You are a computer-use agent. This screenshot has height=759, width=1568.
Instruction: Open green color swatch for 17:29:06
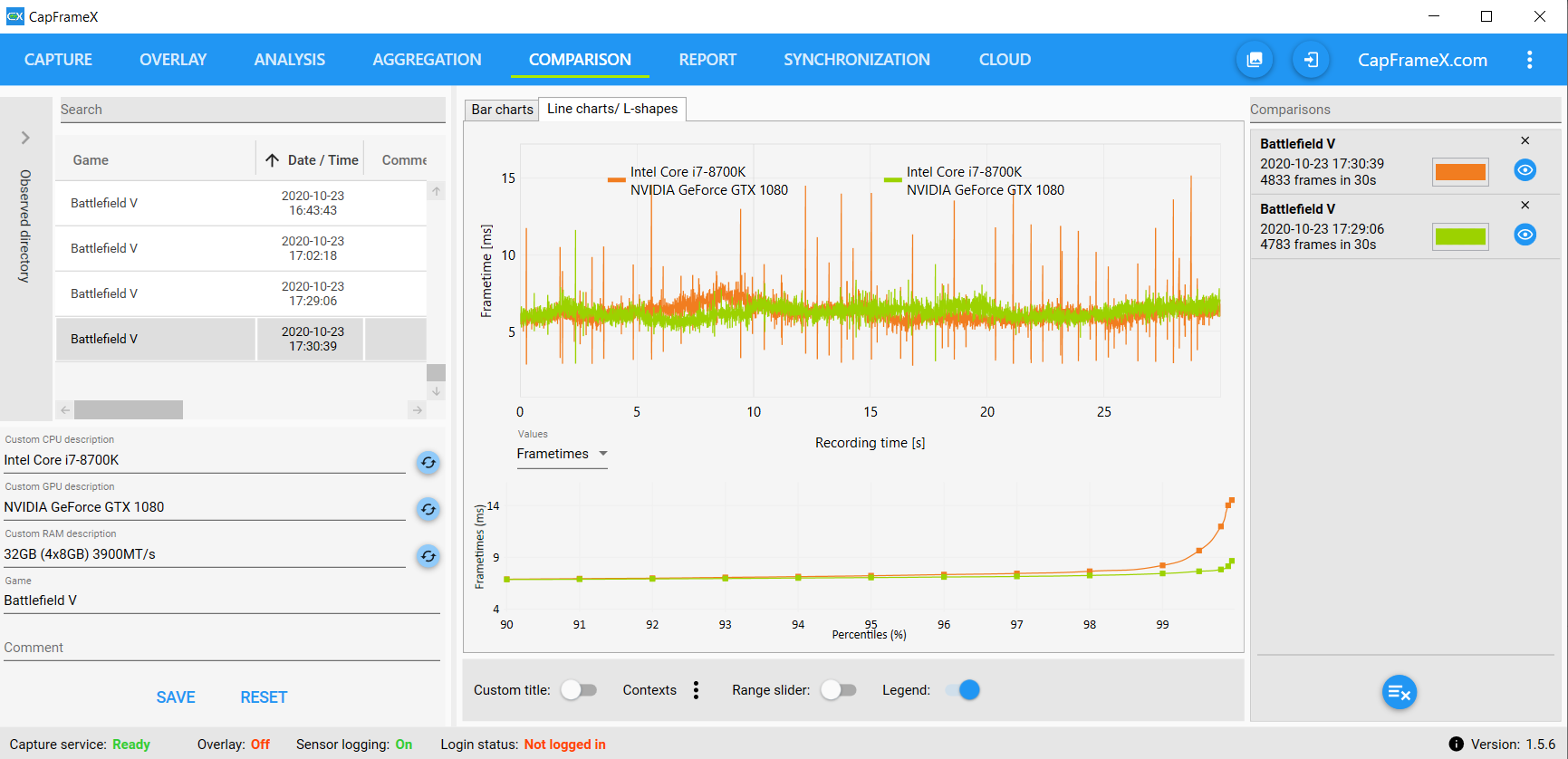click(x=1460, y=236)
